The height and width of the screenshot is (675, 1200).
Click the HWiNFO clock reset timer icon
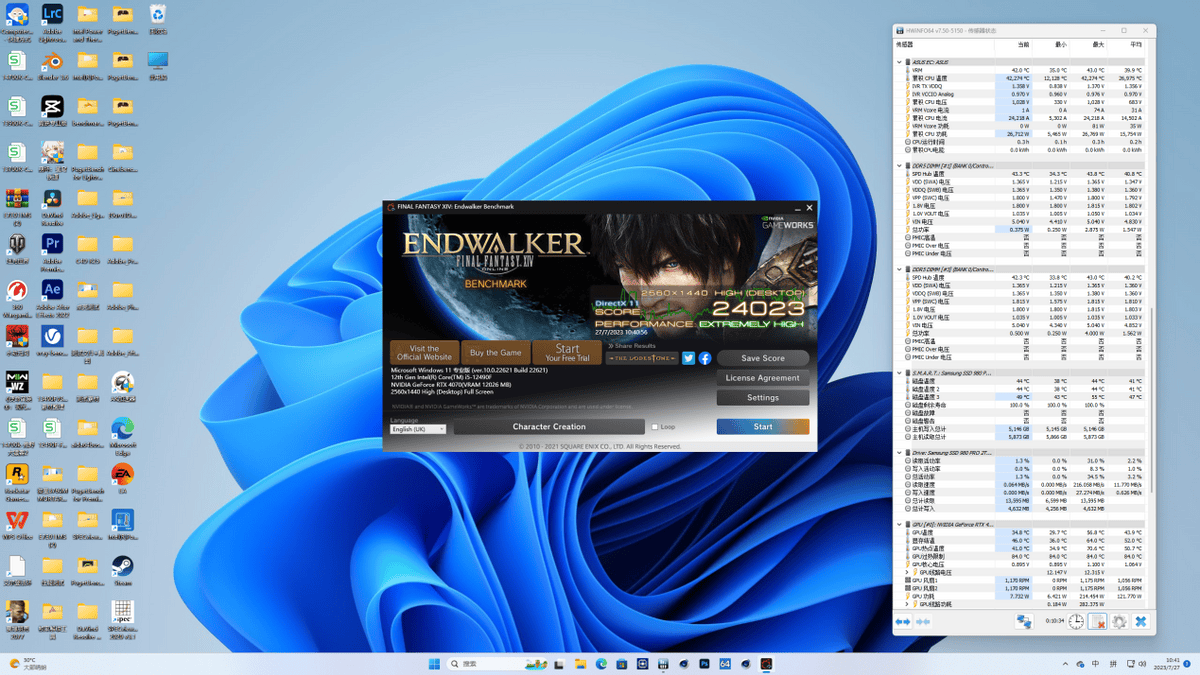point(1076,621)
